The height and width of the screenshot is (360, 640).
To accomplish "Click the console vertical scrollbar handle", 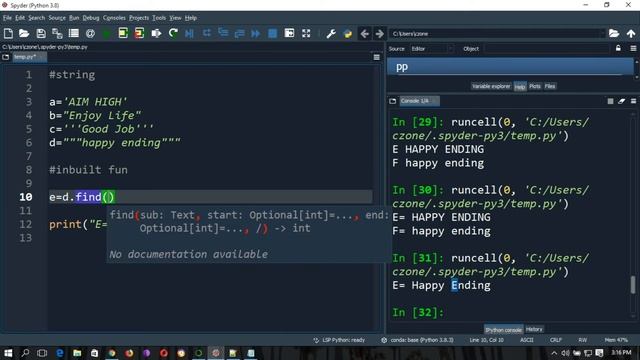I will (633, 284).
